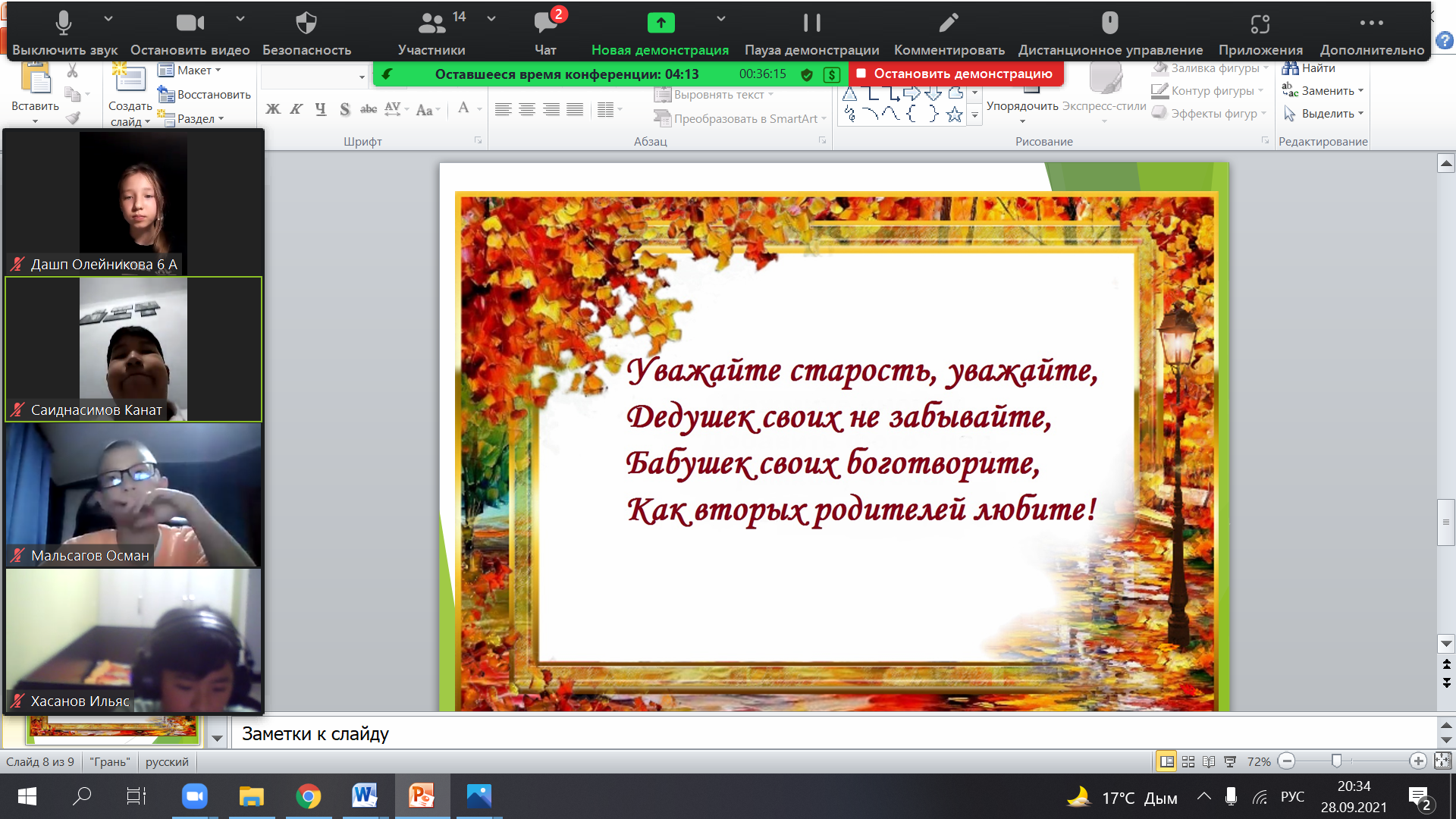The image size is (1456, 819).
Task: Mute microphone with Выключить звук
Action: point(64,32)
